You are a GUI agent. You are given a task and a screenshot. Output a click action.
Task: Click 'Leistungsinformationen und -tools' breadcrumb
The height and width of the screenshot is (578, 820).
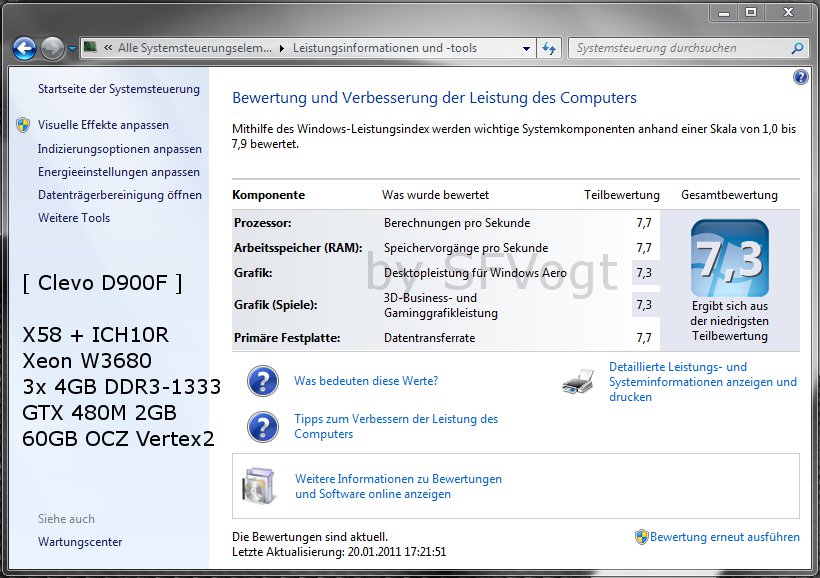click(x=384, y=48)
